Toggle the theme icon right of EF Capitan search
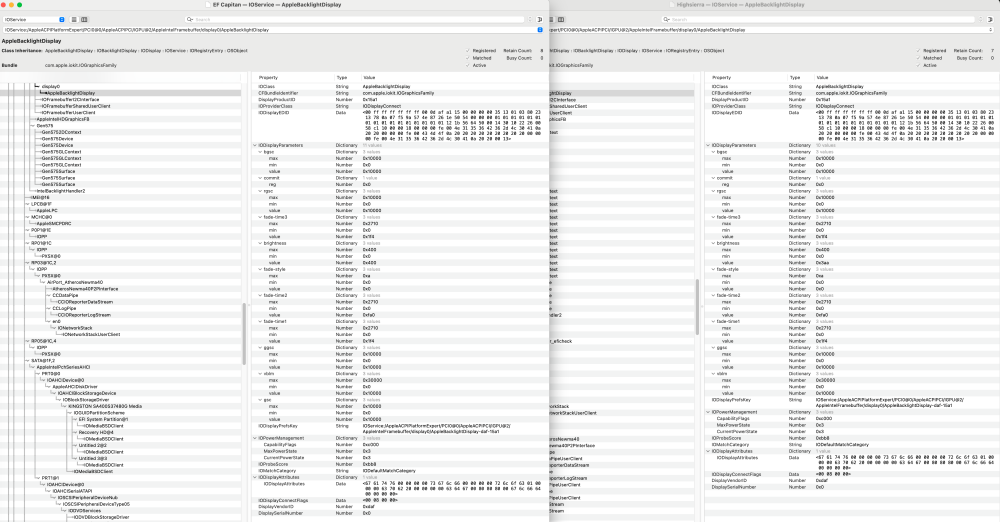The height and width of the screenshot is (522, 1000). click(x=540, y=20)
